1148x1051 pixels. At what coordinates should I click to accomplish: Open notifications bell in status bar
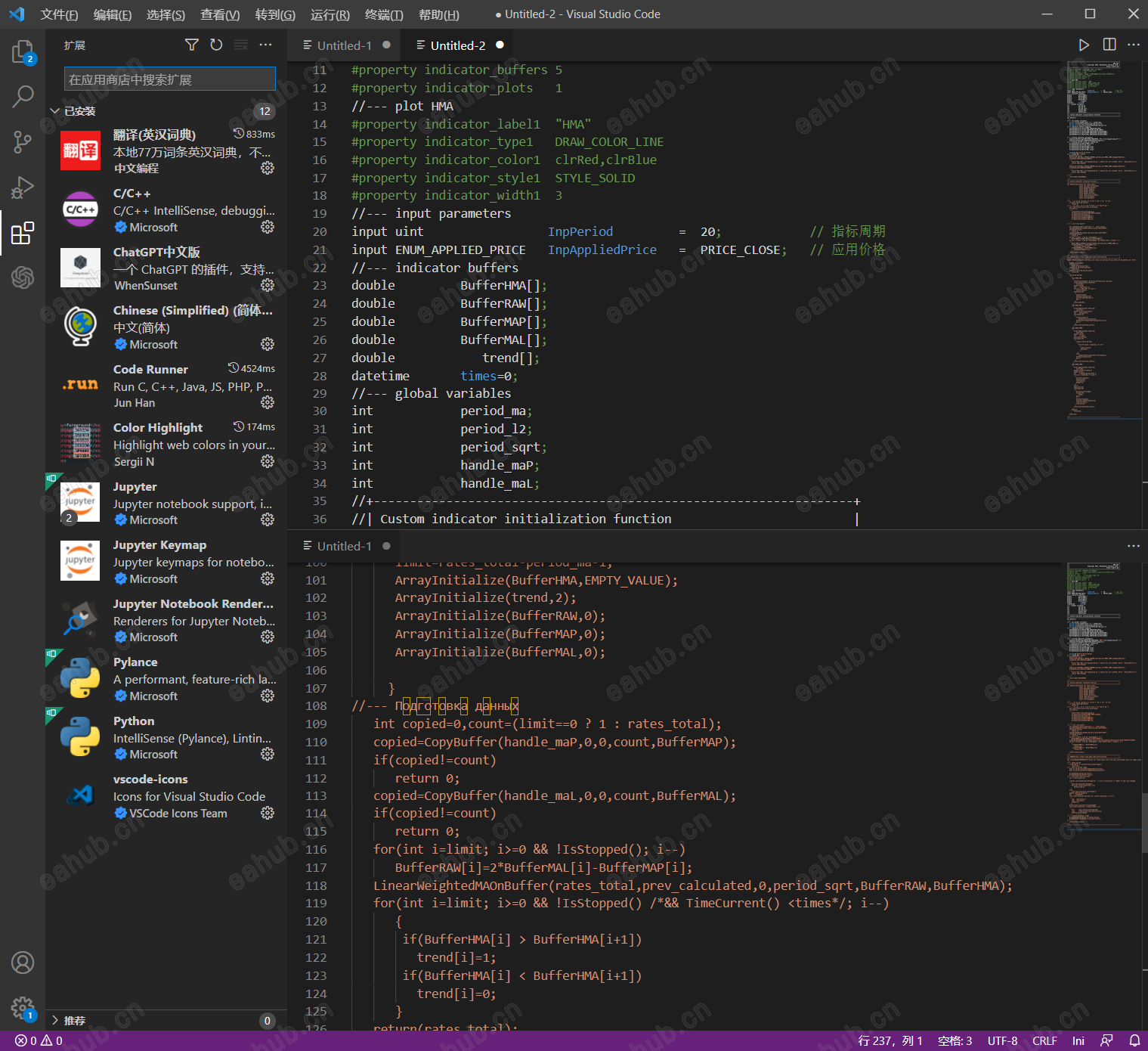coord(1134,1041)
